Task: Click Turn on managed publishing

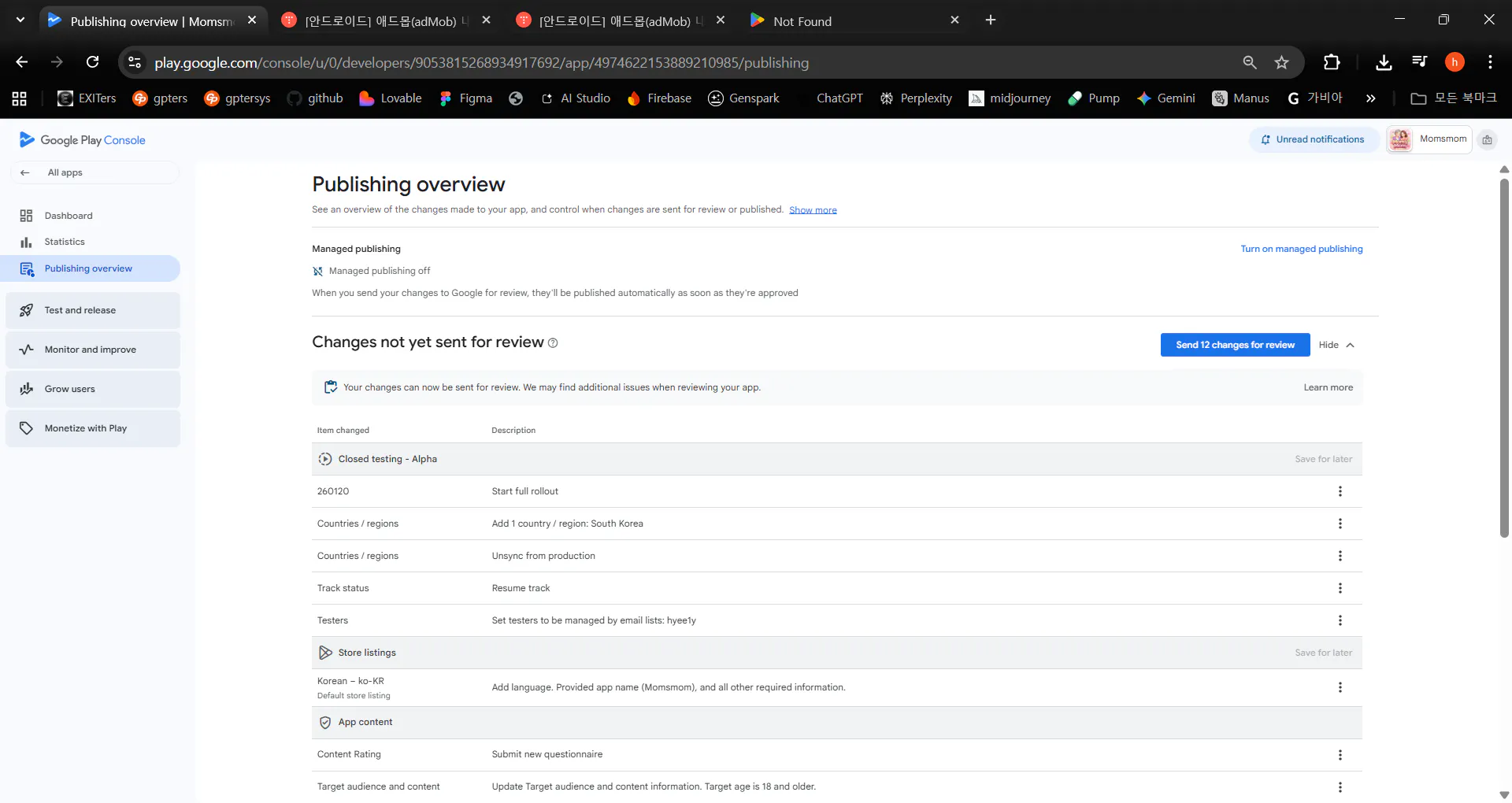Action: tap(1301, 249)
